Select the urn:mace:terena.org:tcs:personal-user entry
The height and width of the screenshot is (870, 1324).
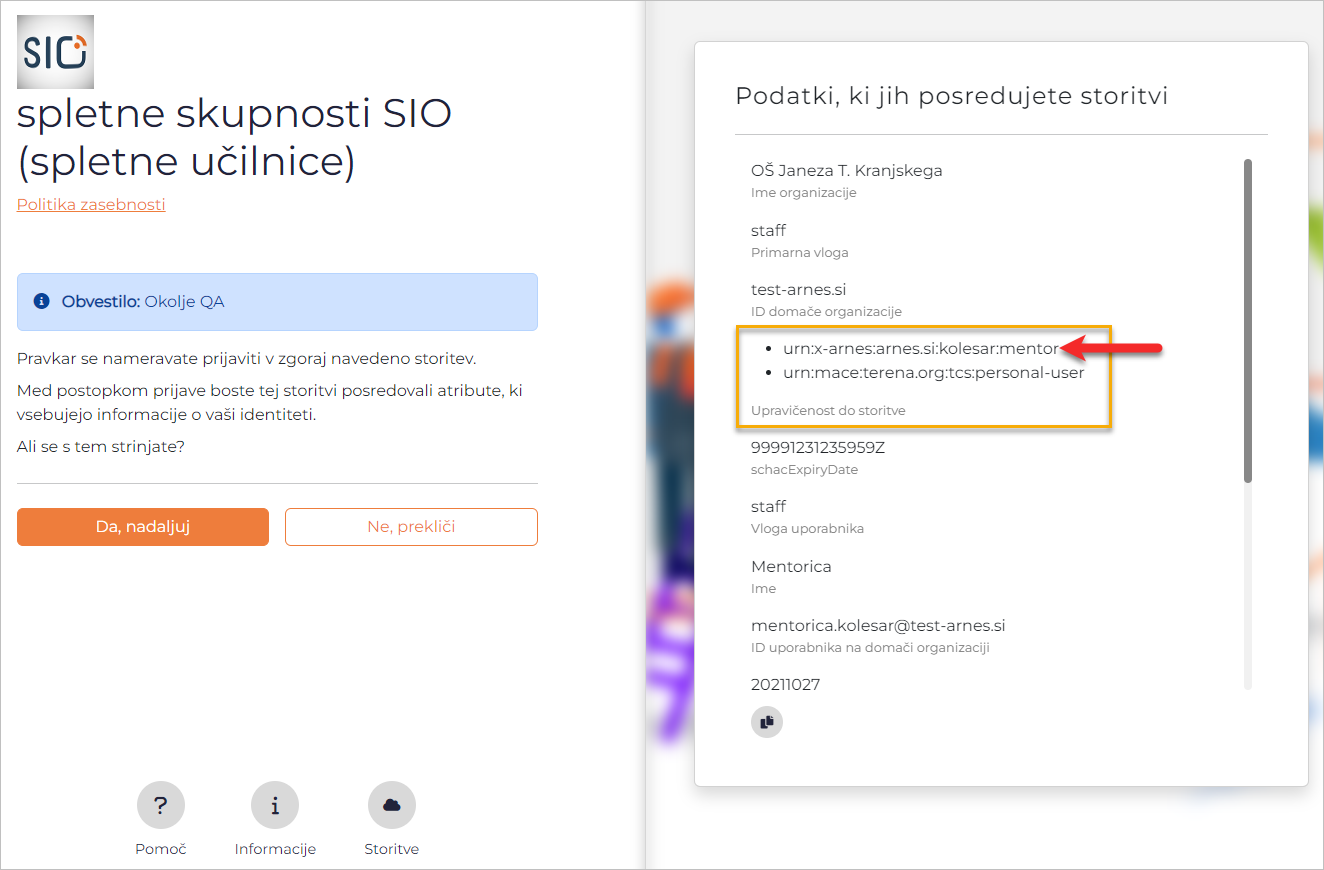tap(933, 373)
